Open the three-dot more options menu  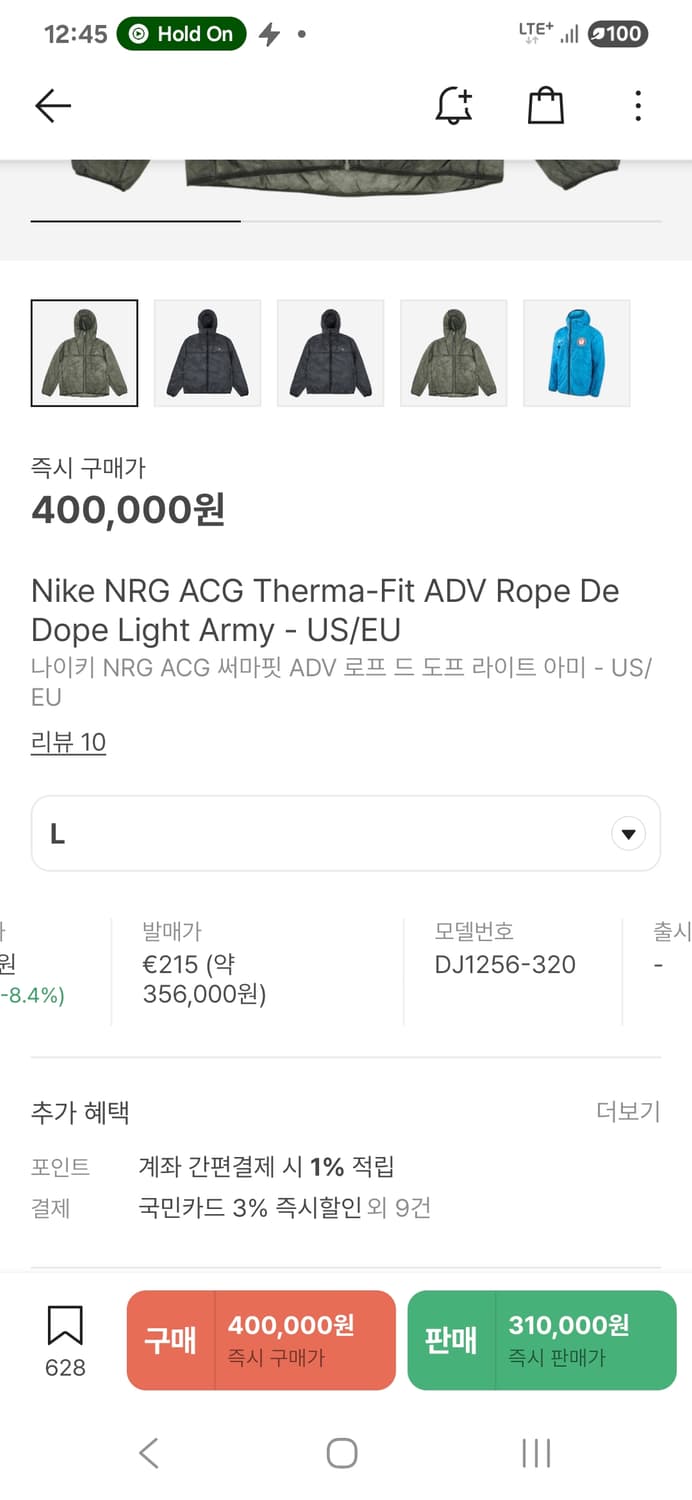tap(638, 106)
